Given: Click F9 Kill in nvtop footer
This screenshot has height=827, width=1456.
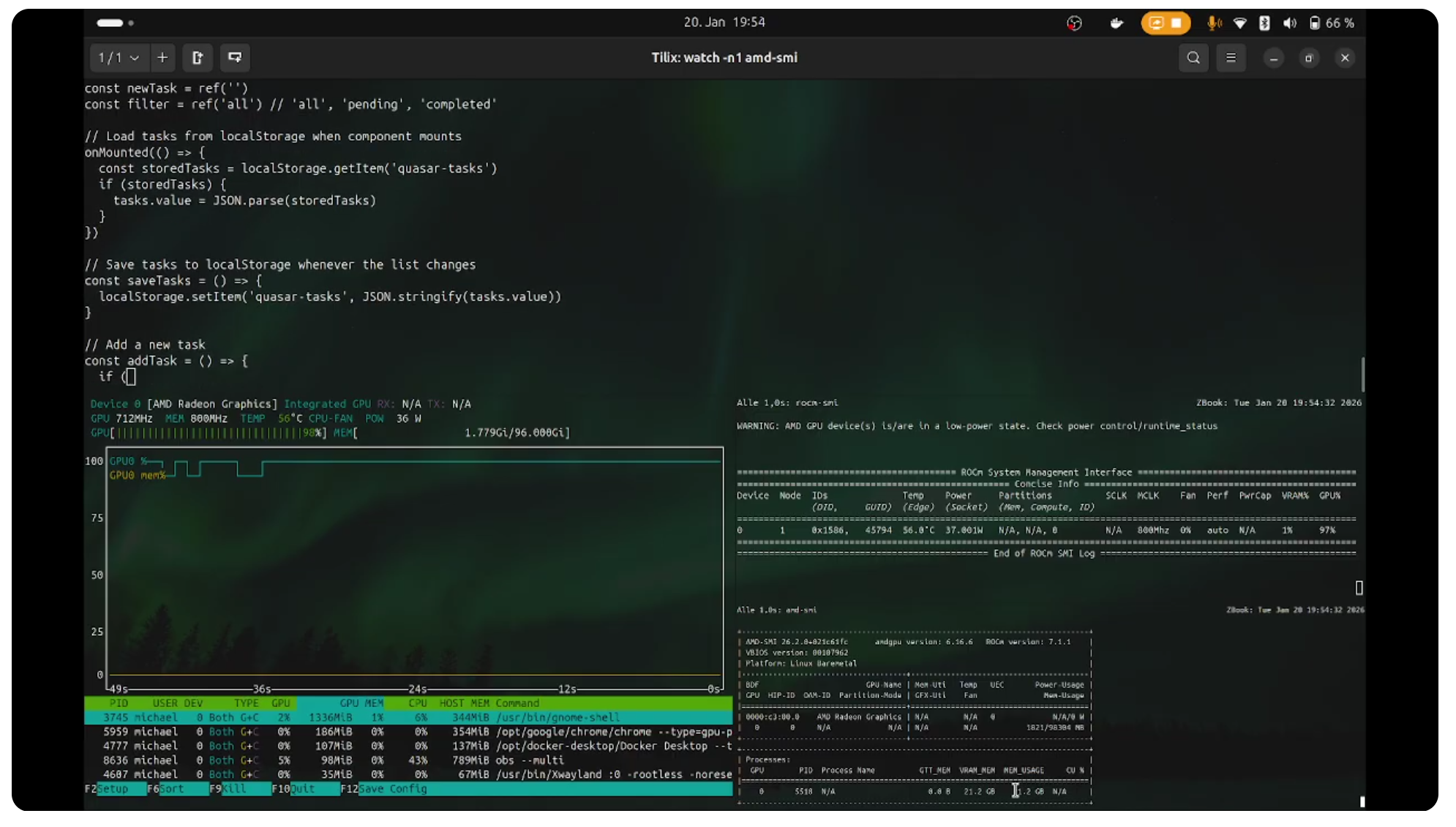Looking at the screenshot, I should (234, 789).
